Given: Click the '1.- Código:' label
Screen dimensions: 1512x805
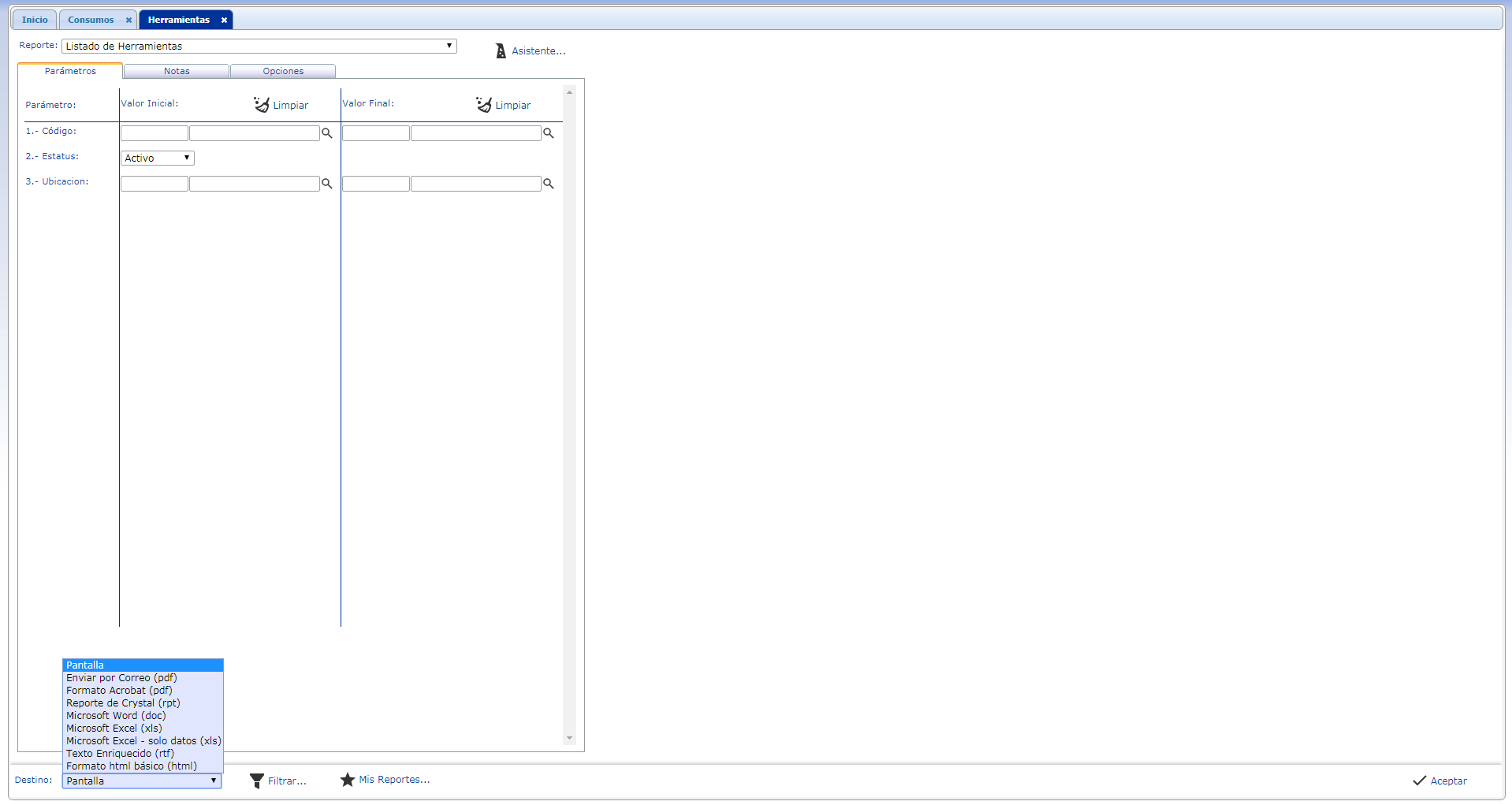Looking at the screenshot, I should point(51,131).
